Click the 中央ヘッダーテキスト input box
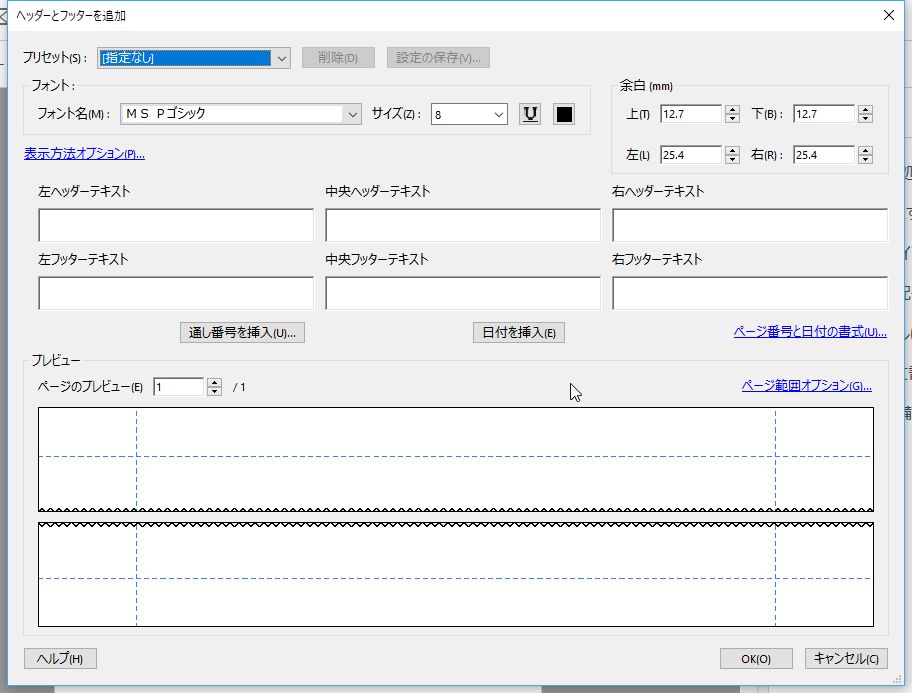Viewport: 912px width, 693px height. (463, 225)
